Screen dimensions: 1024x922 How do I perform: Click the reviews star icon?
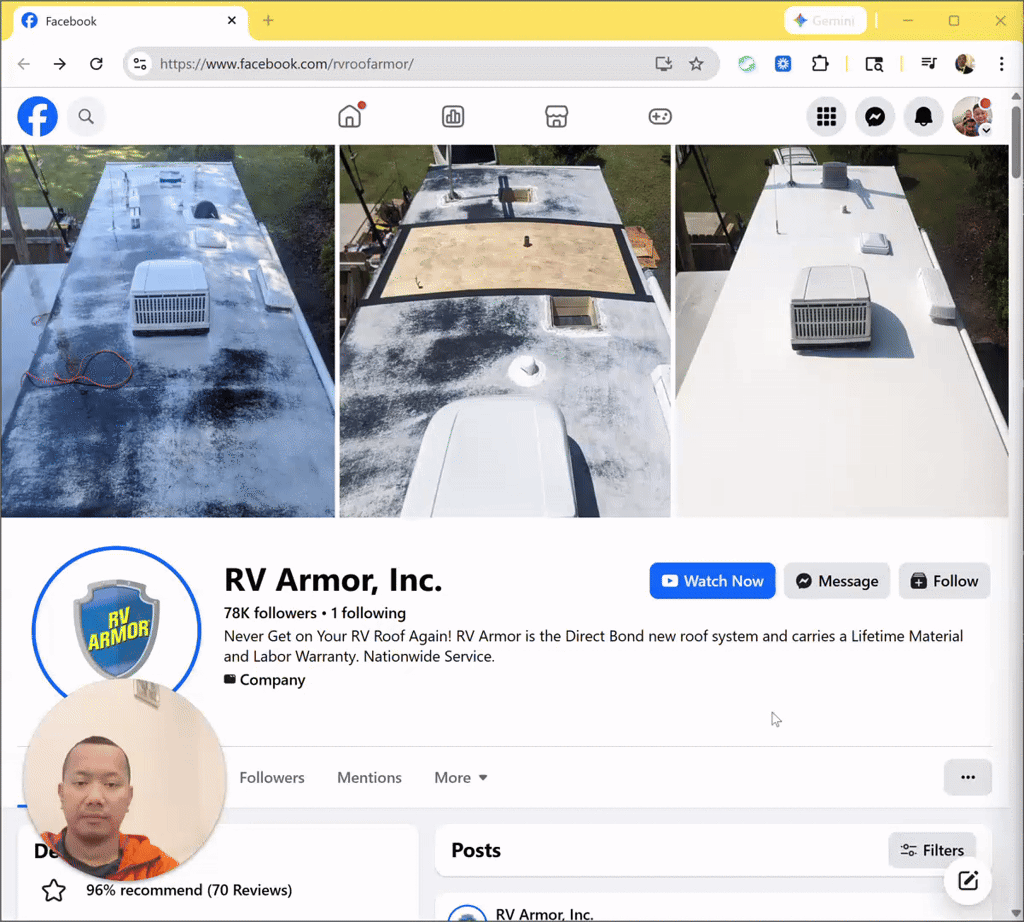click(x=54, y=890)
